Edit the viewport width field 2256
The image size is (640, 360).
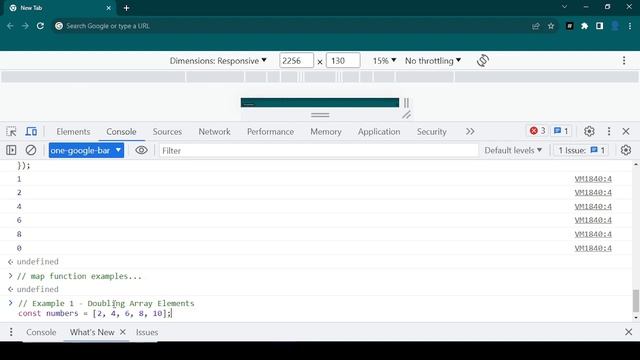[x=296, y=61]
